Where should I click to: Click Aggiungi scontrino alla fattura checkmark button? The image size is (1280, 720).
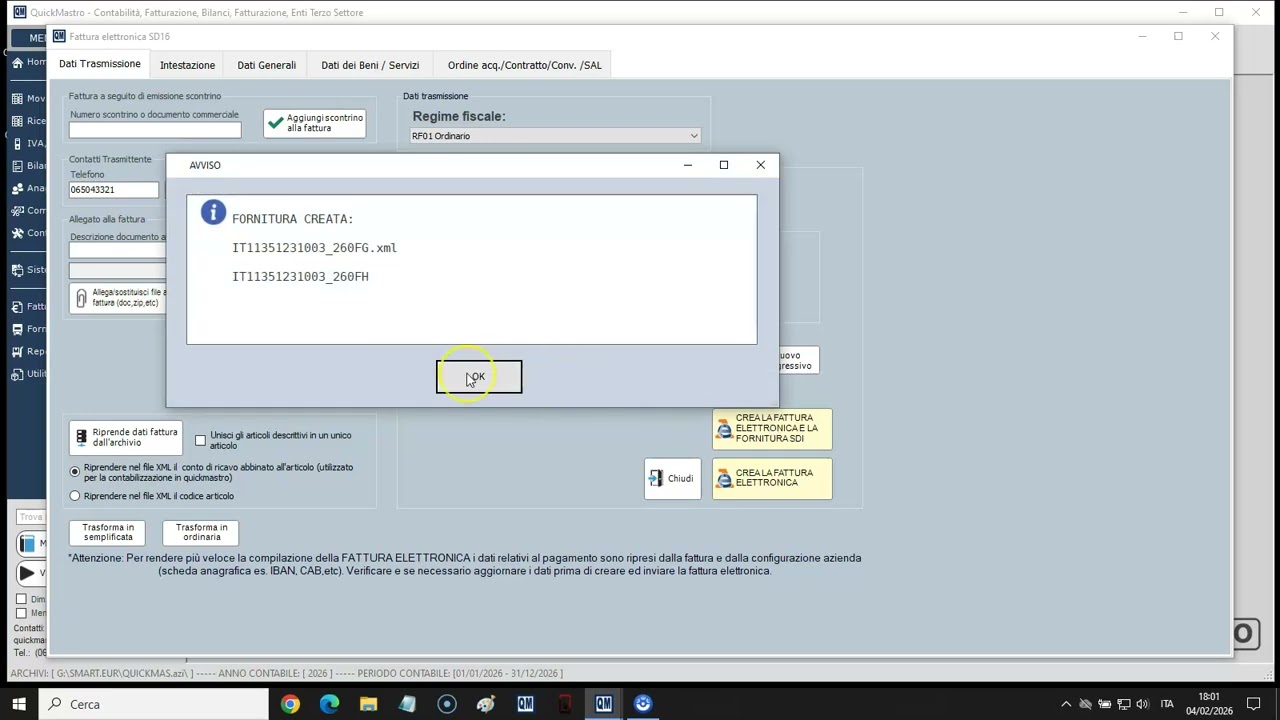tap(314, 123)
